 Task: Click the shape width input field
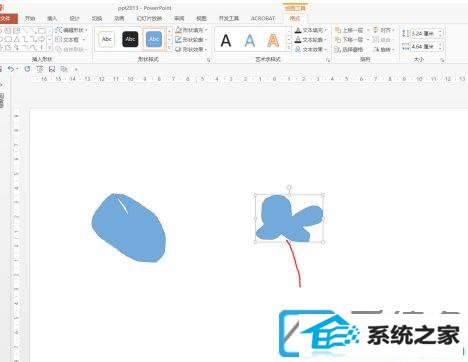pos(424,47)
